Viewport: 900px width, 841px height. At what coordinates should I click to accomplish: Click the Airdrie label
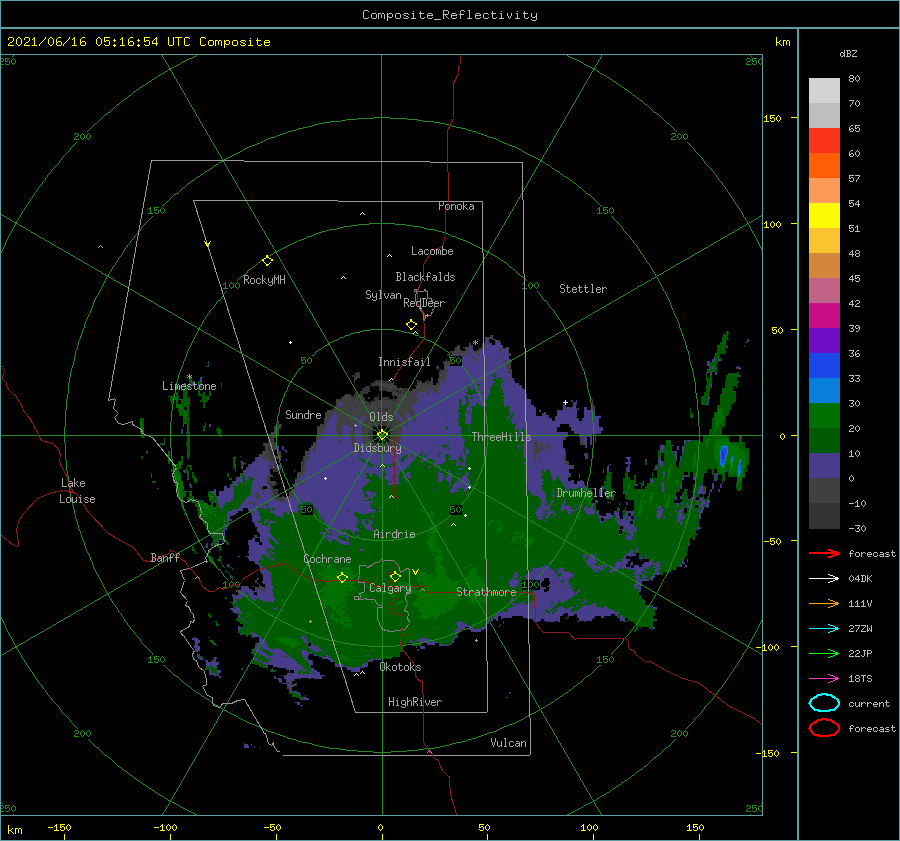[394, 534]
